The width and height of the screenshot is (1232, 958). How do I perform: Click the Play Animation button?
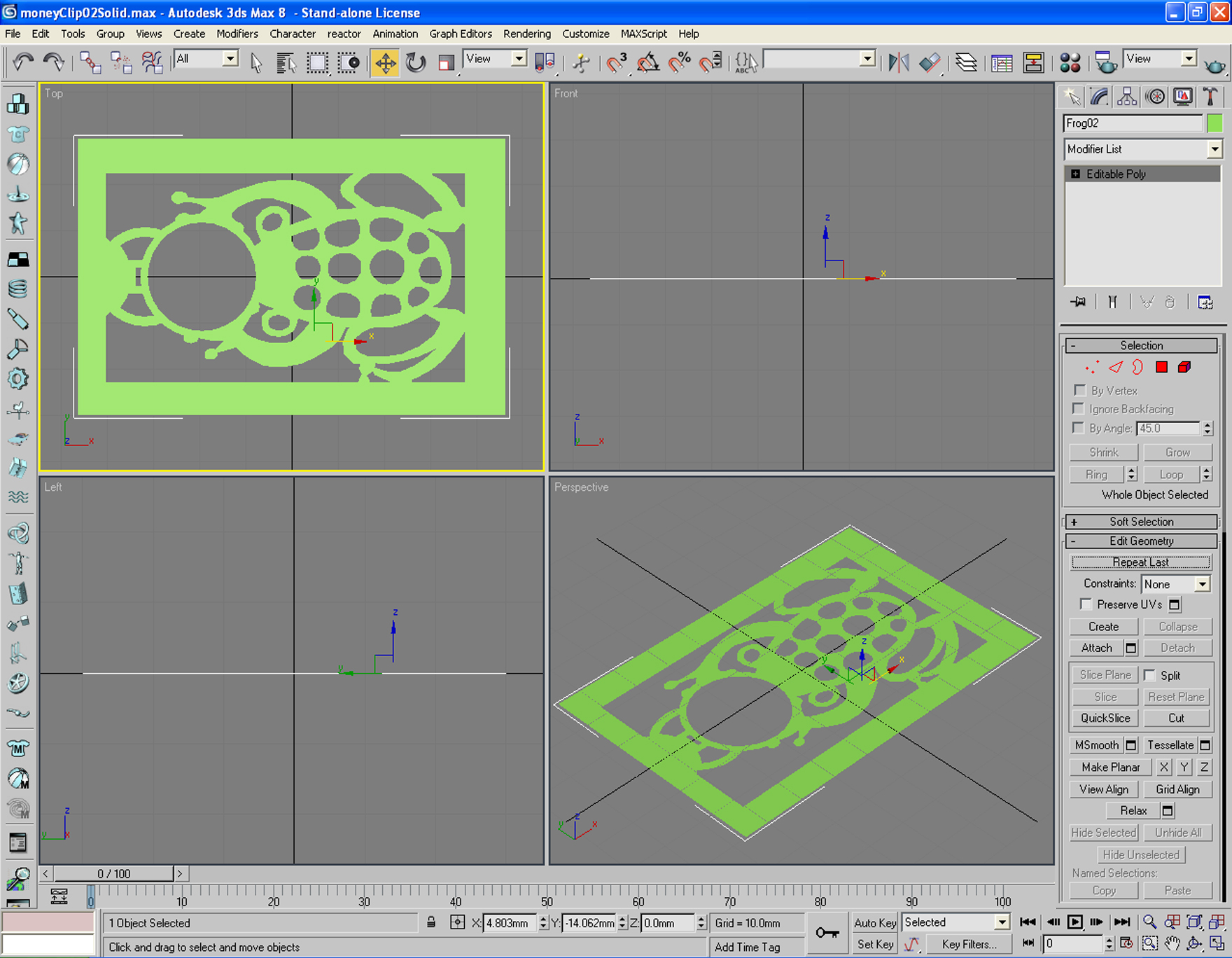[1074, 922]
